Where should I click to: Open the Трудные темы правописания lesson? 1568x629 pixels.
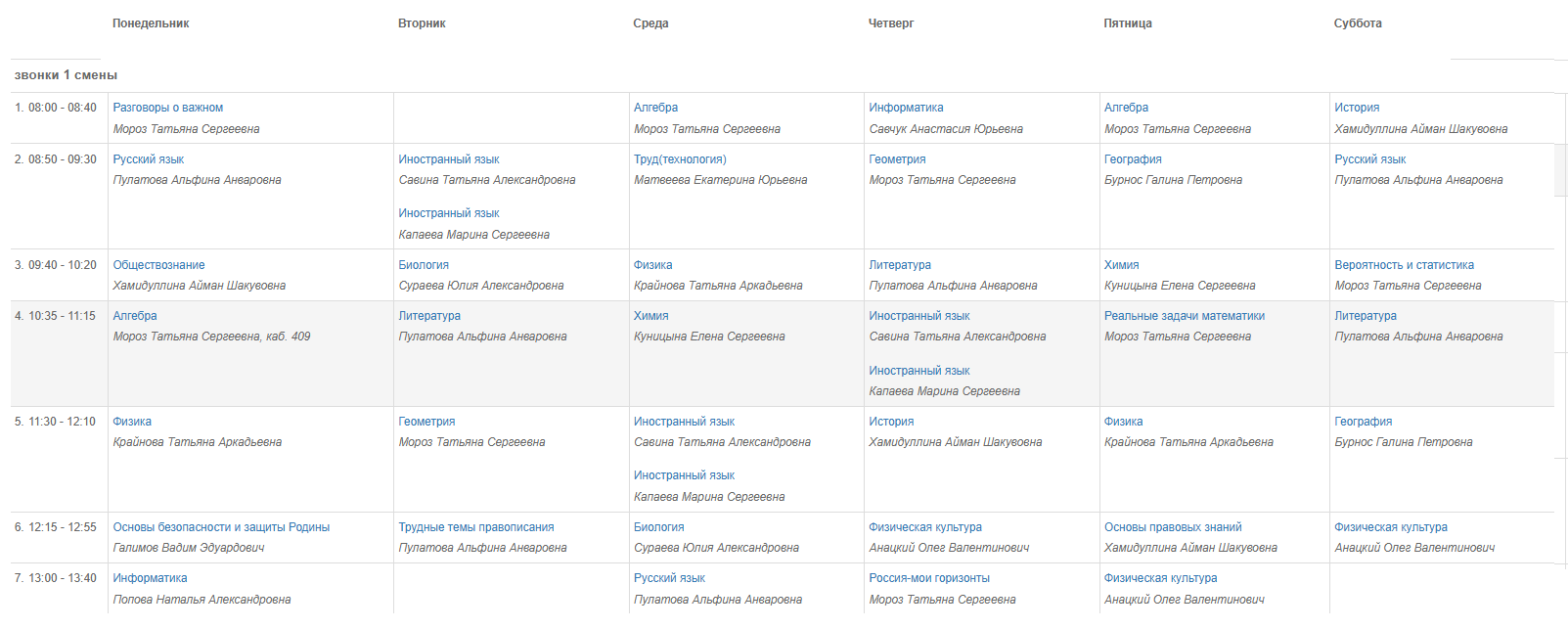[x=476, y=527]
